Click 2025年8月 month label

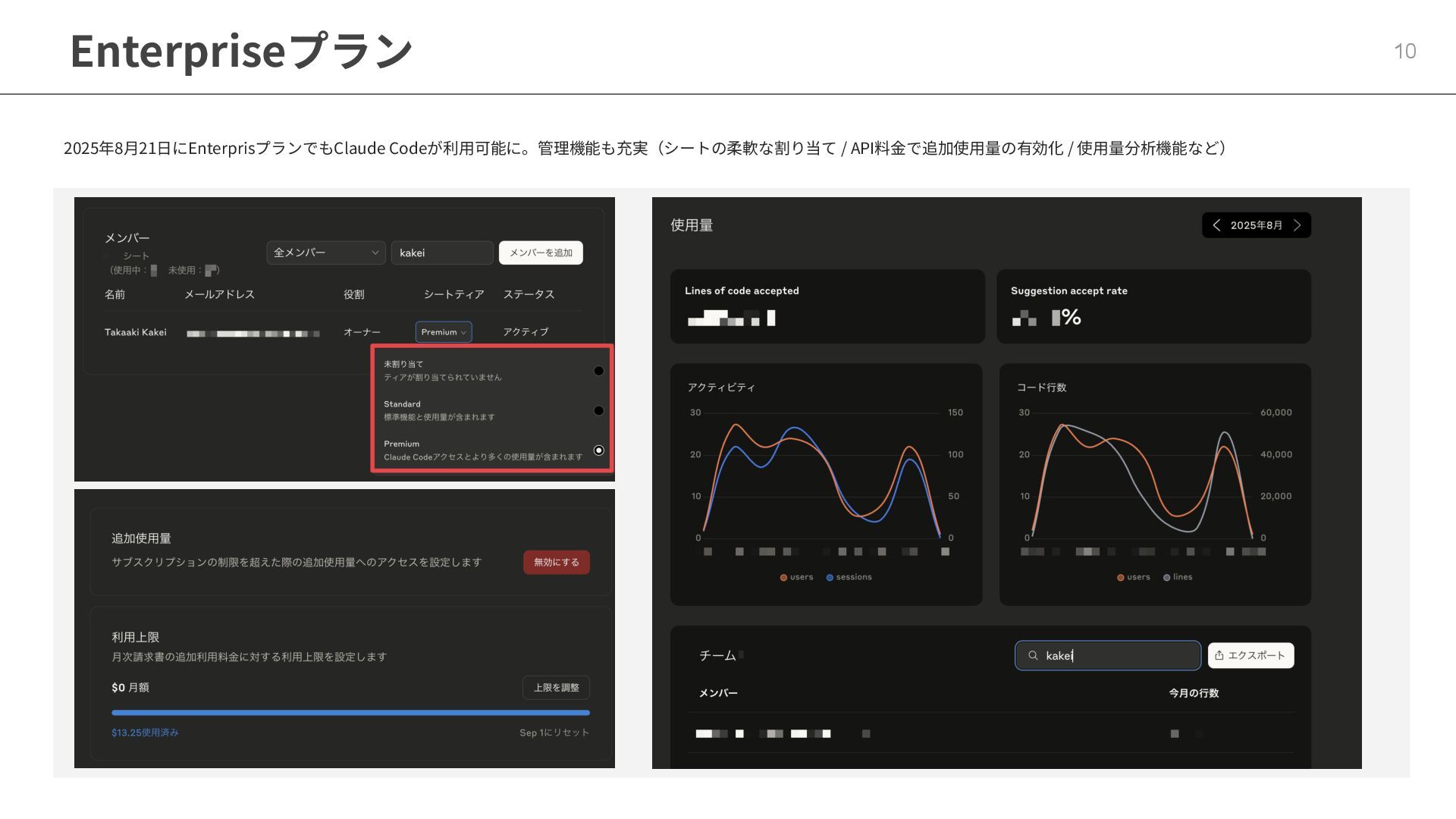click(1257, 225)
